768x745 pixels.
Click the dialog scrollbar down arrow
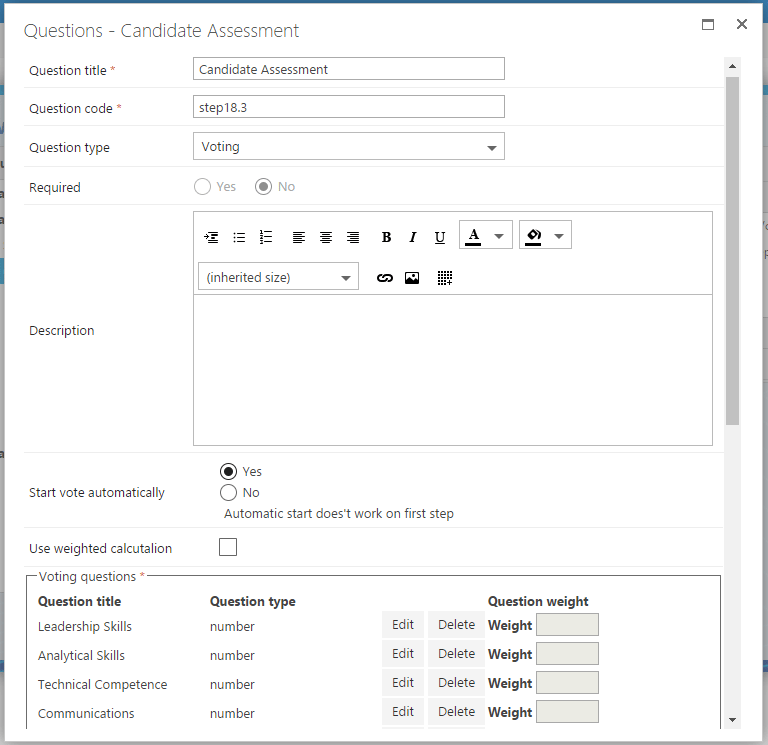(732, 720)
